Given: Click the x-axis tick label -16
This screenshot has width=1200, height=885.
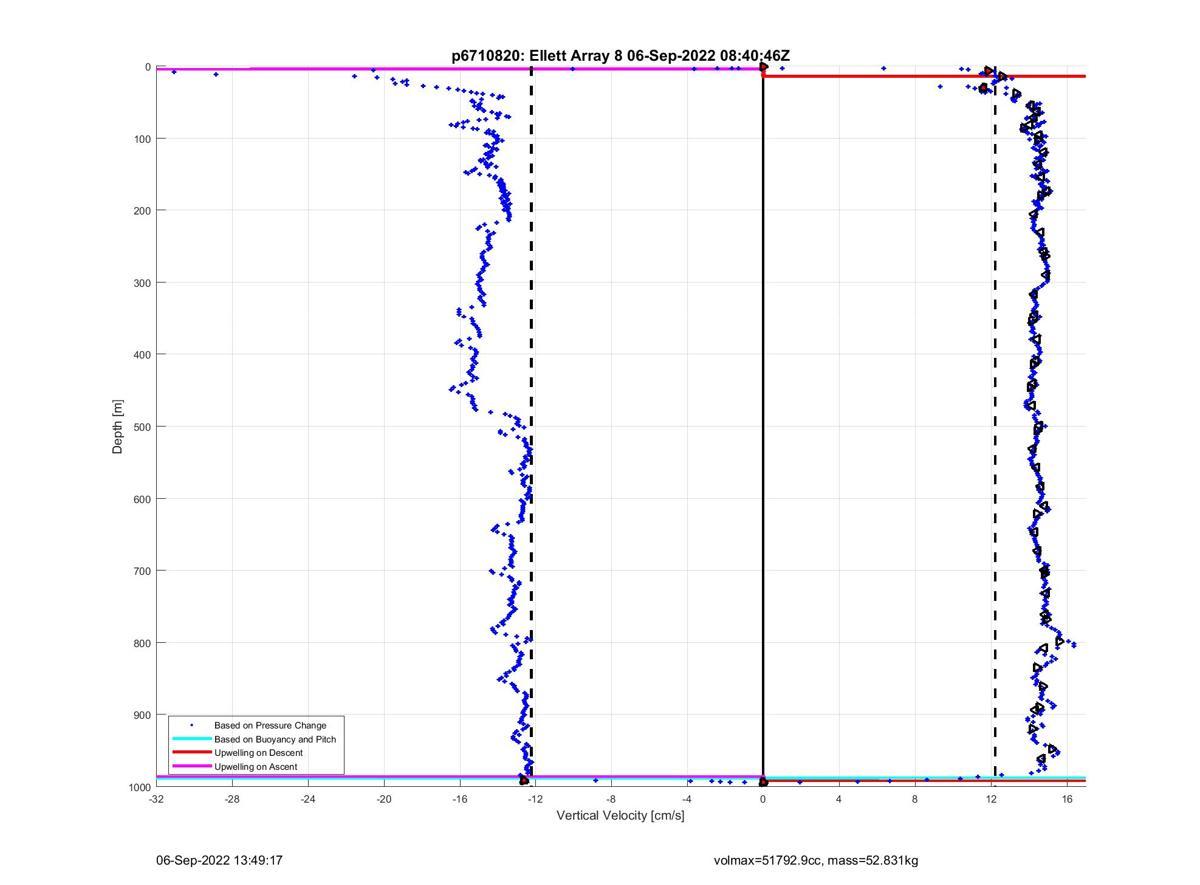Looking at the screenshot, I should (460, 799).
